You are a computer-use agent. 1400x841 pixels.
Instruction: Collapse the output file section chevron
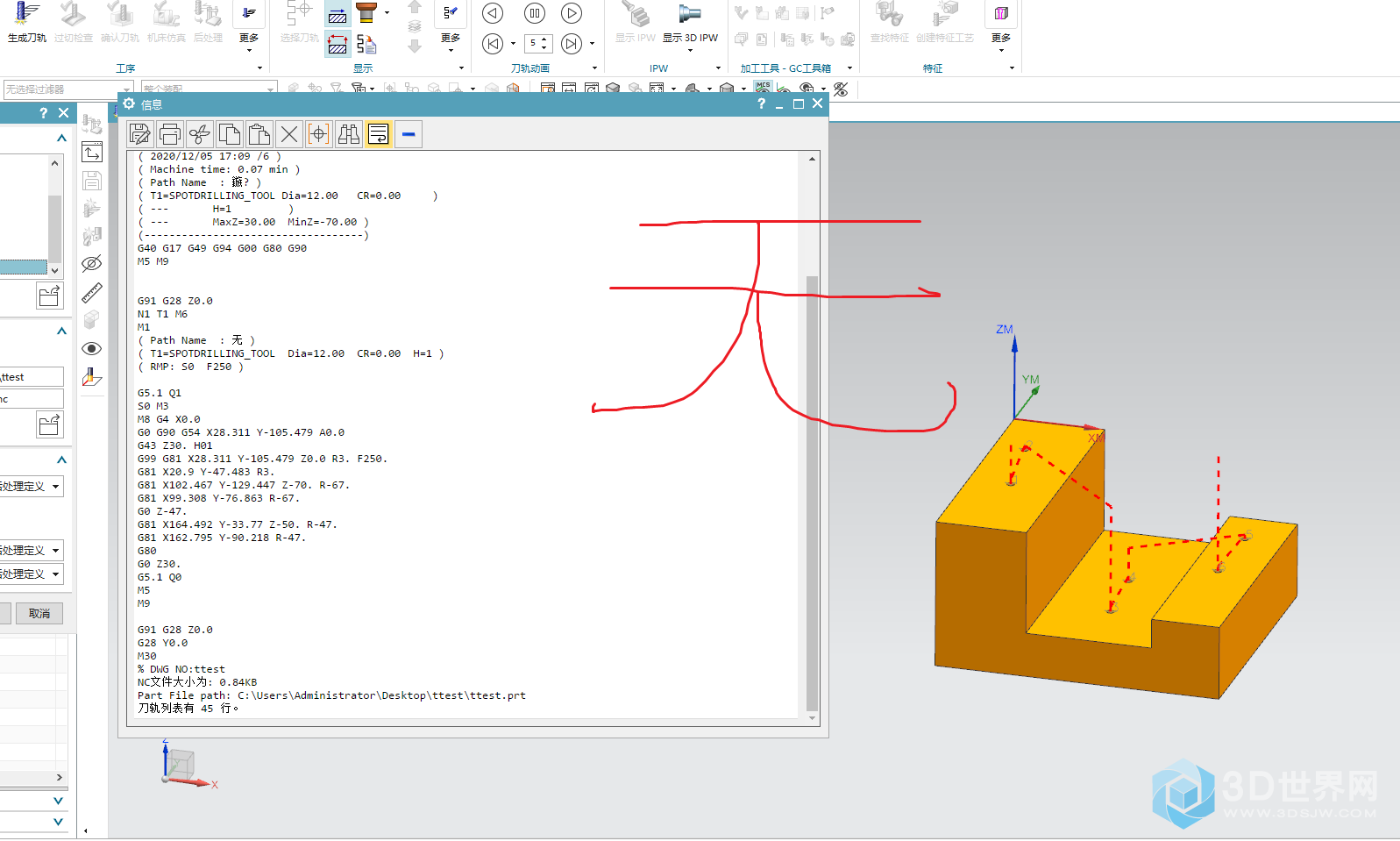(x=61, y=331)
